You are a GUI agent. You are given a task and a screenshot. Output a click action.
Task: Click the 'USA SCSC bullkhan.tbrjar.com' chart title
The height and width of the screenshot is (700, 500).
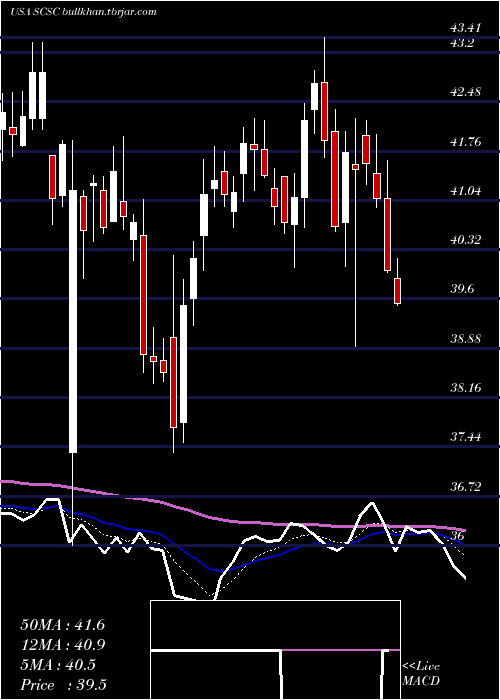83,12
